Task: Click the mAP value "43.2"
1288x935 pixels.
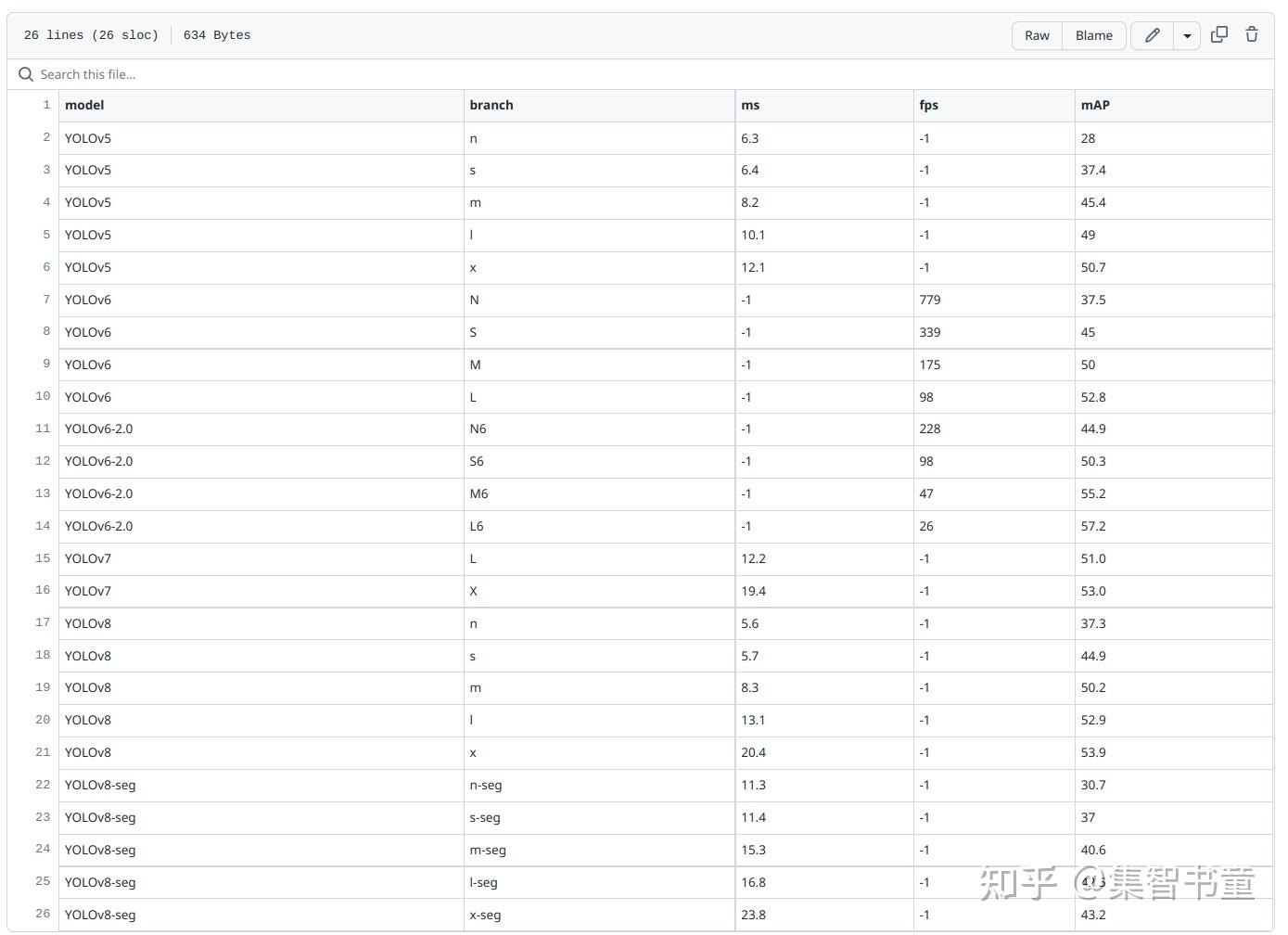Action: (1093, 915)
